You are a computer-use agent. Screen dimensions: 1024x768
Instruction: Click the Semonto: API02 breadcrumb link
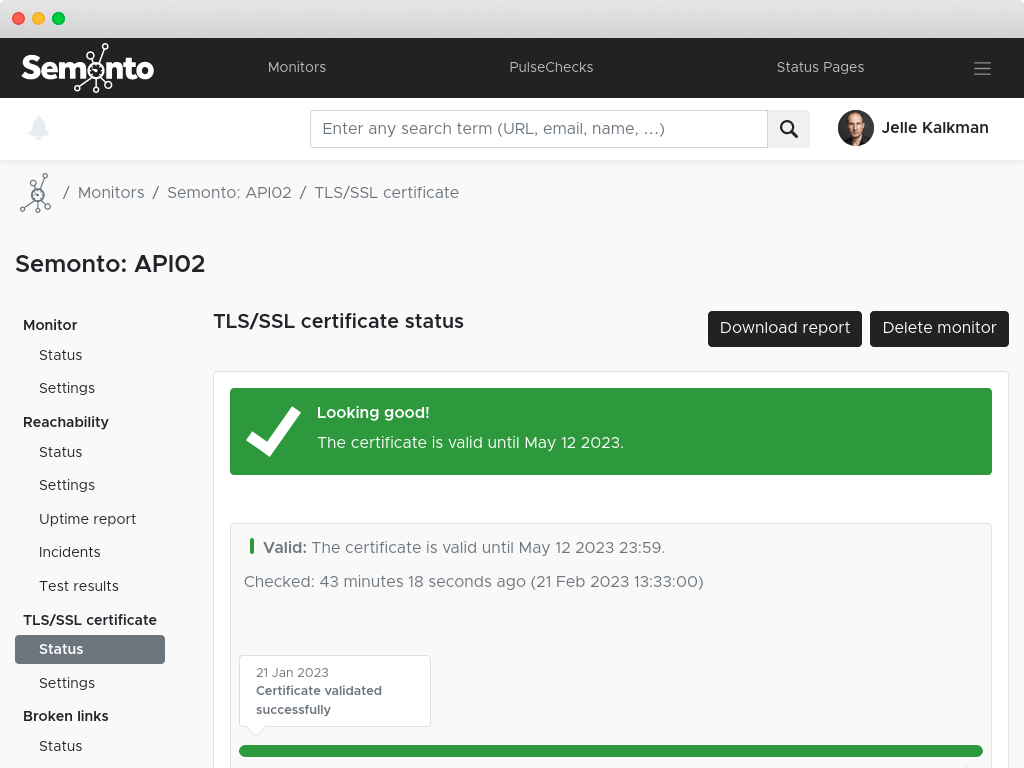(x=229, y=192)
